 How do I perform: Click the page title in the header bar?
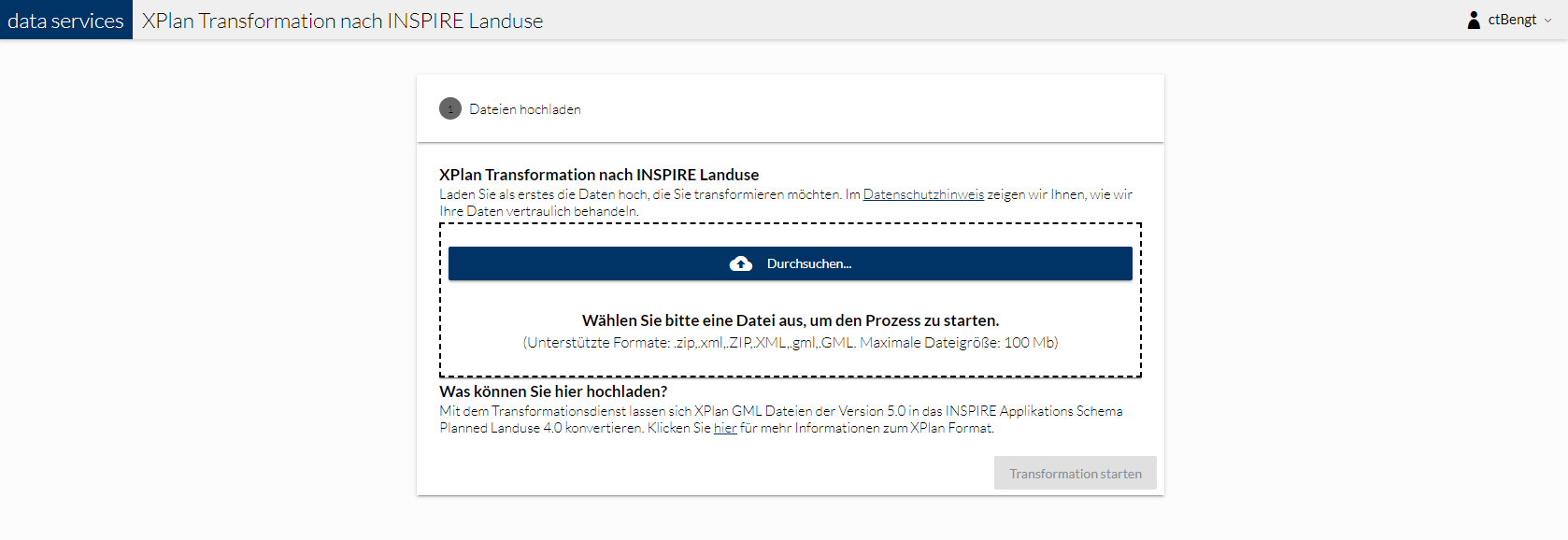[342, 21]
